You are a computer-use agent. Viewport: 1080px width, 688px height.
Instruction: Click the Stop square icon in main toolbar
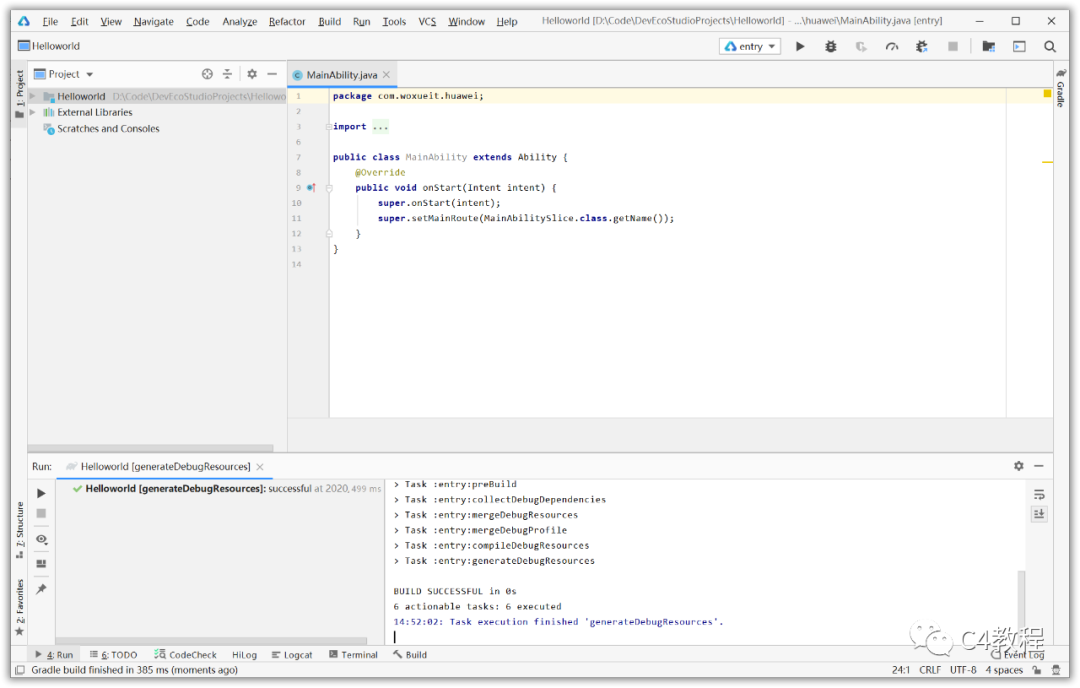click(953, 46)
